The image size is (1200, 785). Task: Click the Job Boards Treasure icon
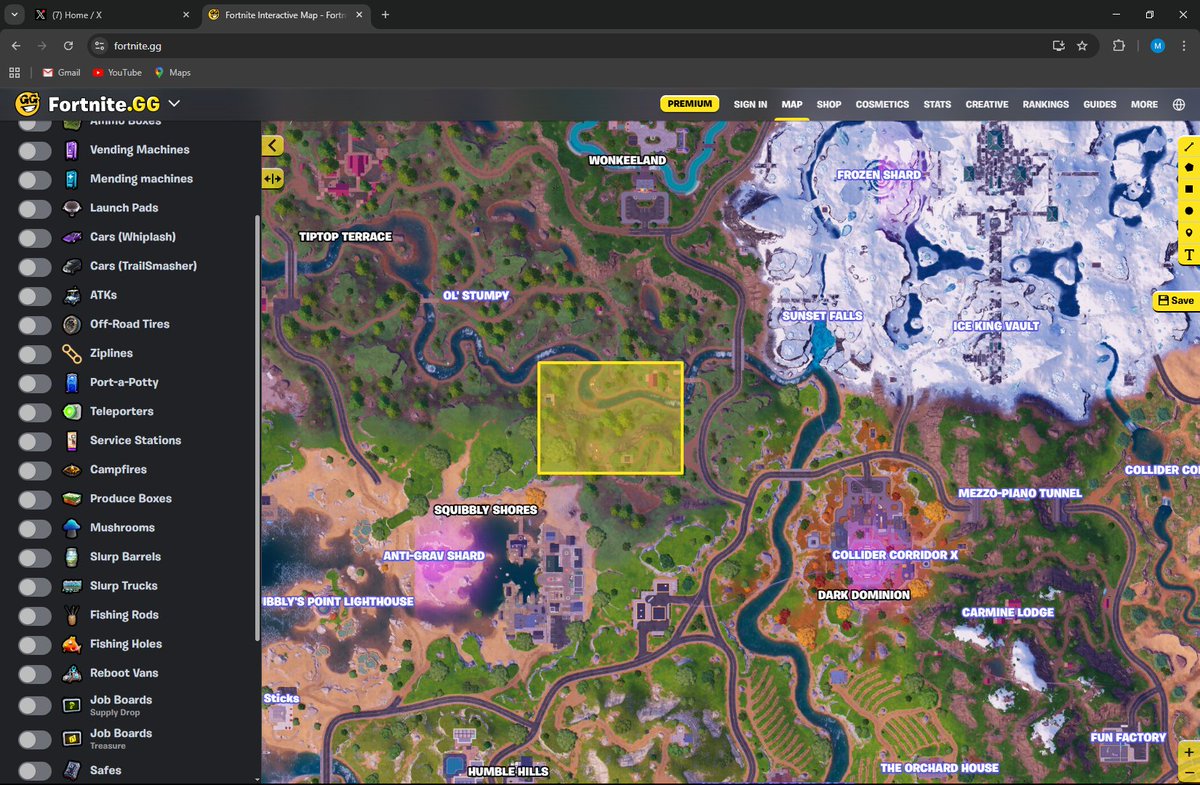(71, 738)
